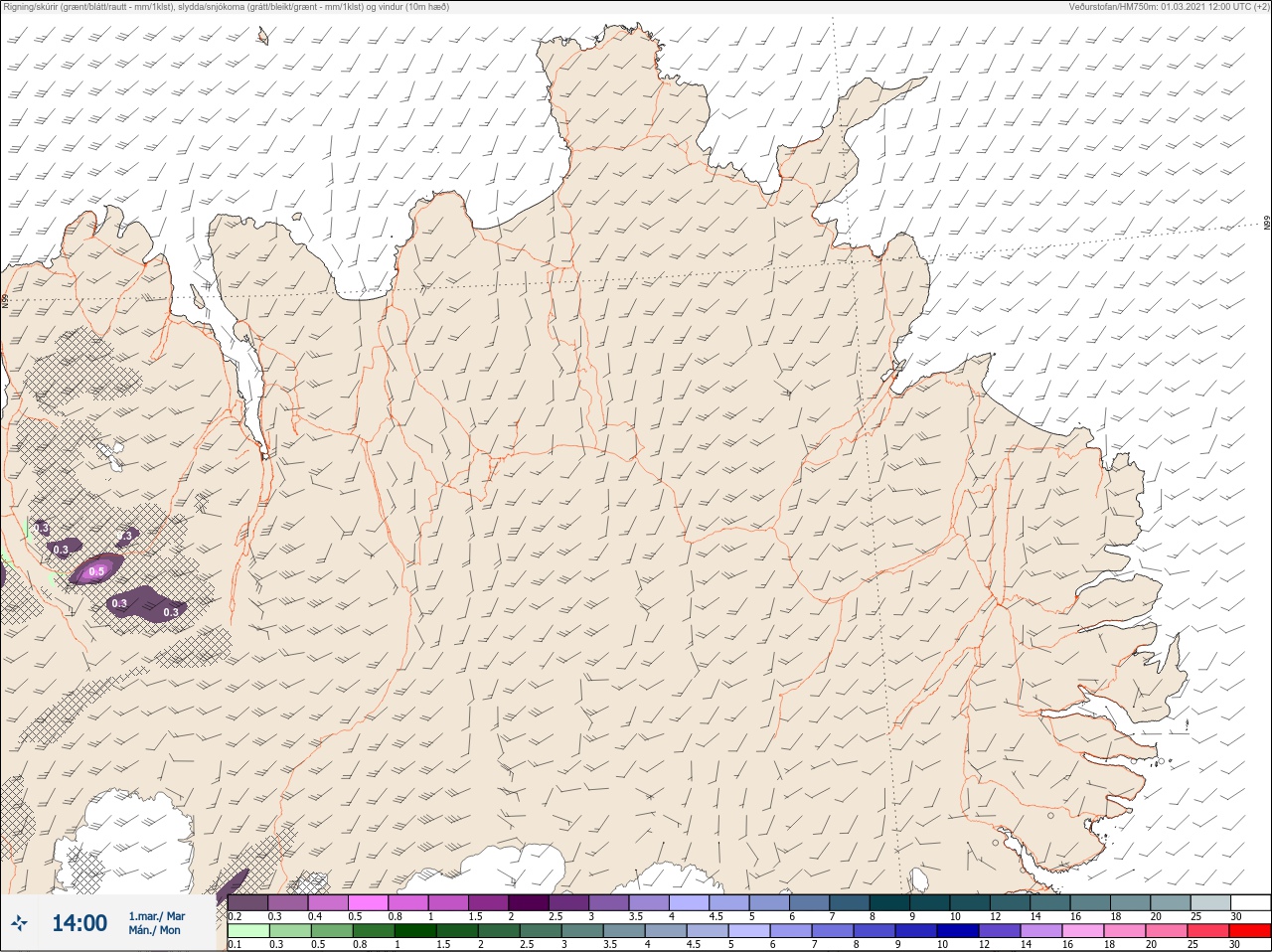
Task: Pick the red swatch labeled 30
Action: pos(1249,931)
